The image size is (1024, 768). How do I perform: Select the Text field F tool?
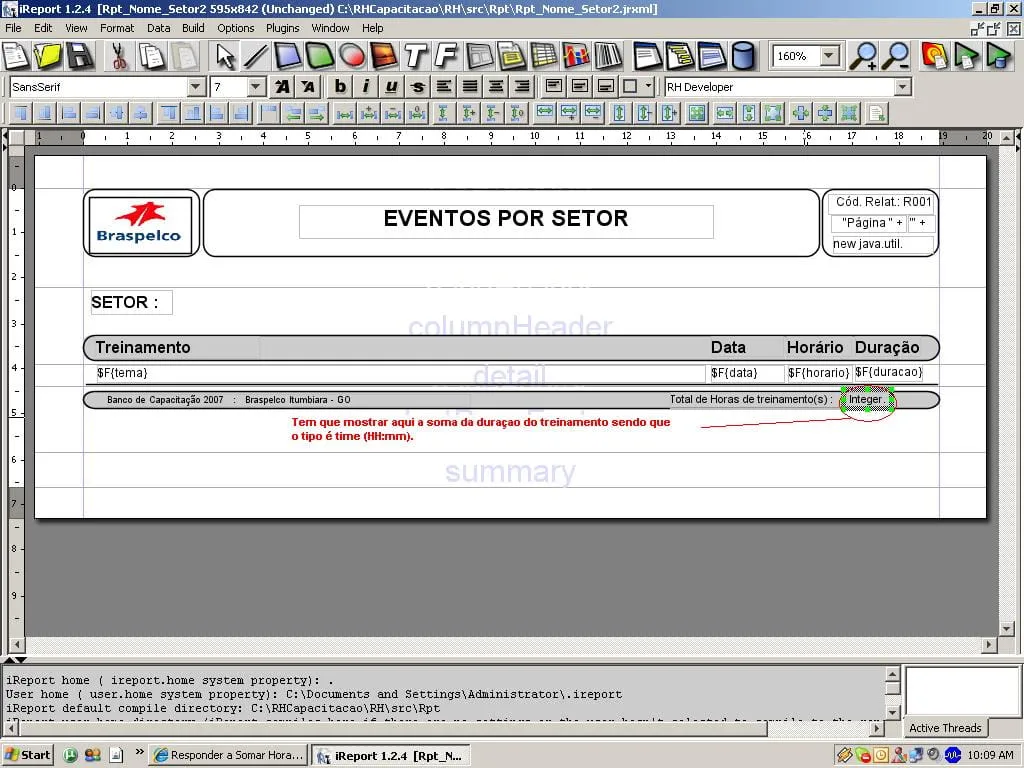[447, 56]
